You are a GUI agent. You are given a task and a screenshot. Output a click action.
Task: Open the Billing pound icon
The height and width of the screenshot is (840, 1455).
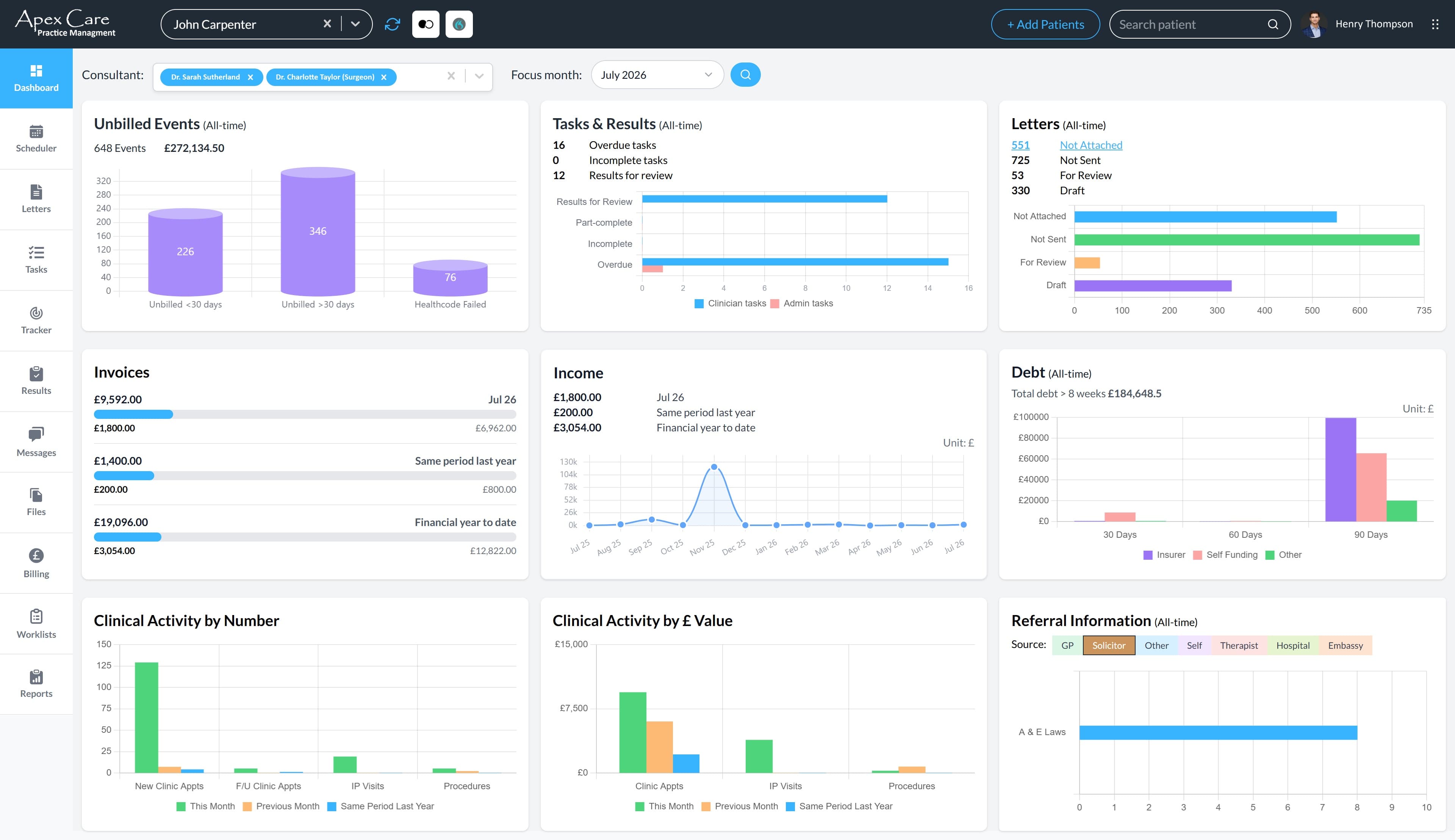(36, 556)
